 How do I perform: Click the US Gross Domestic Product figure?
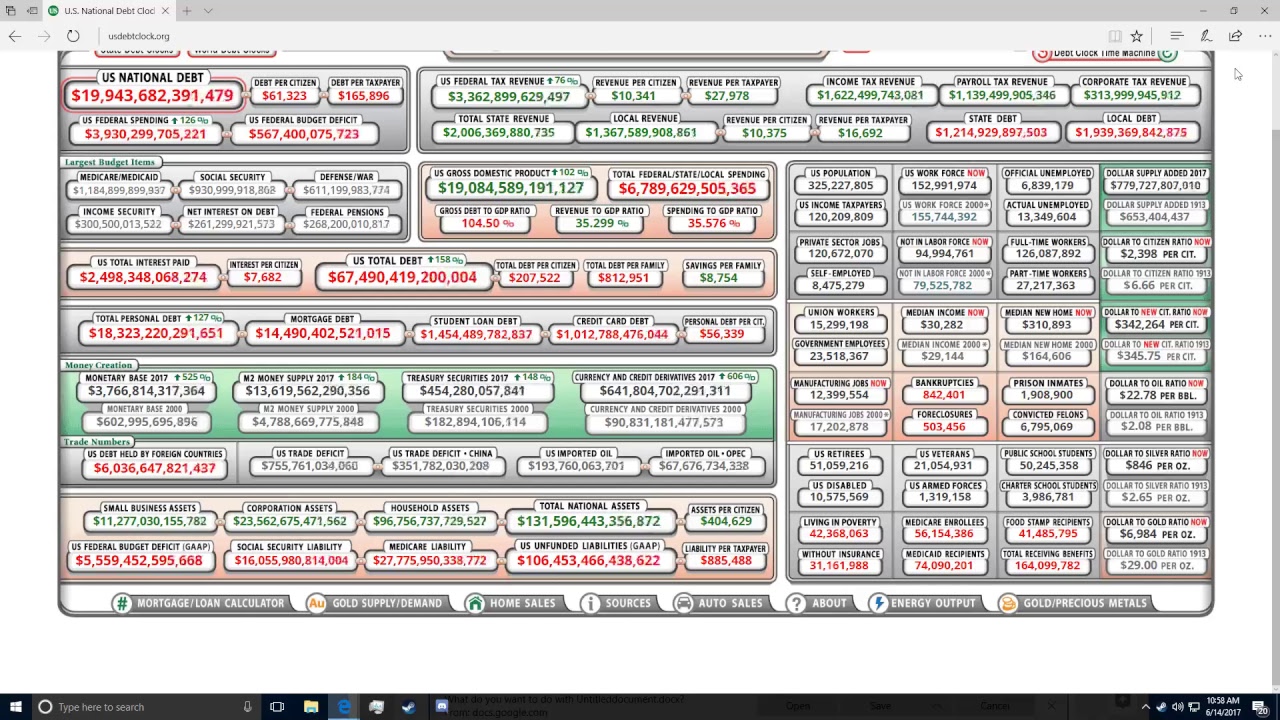point(510,188)
